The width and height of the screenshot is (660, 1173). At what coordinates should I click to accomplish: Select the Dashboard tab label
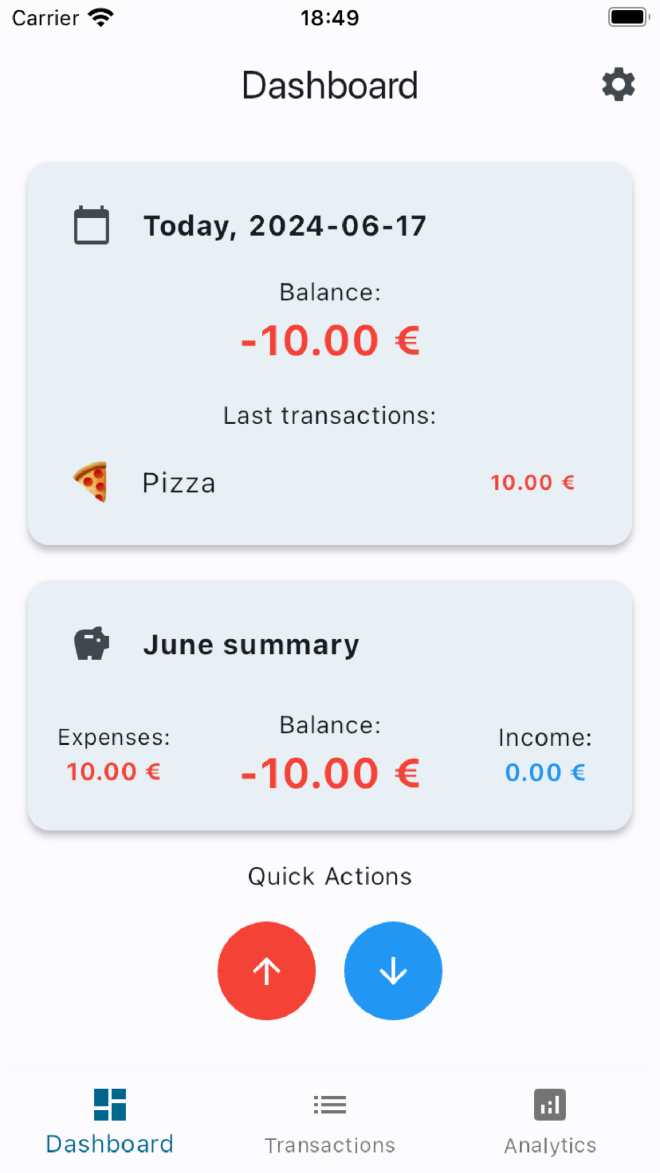tap(109, 1143)
